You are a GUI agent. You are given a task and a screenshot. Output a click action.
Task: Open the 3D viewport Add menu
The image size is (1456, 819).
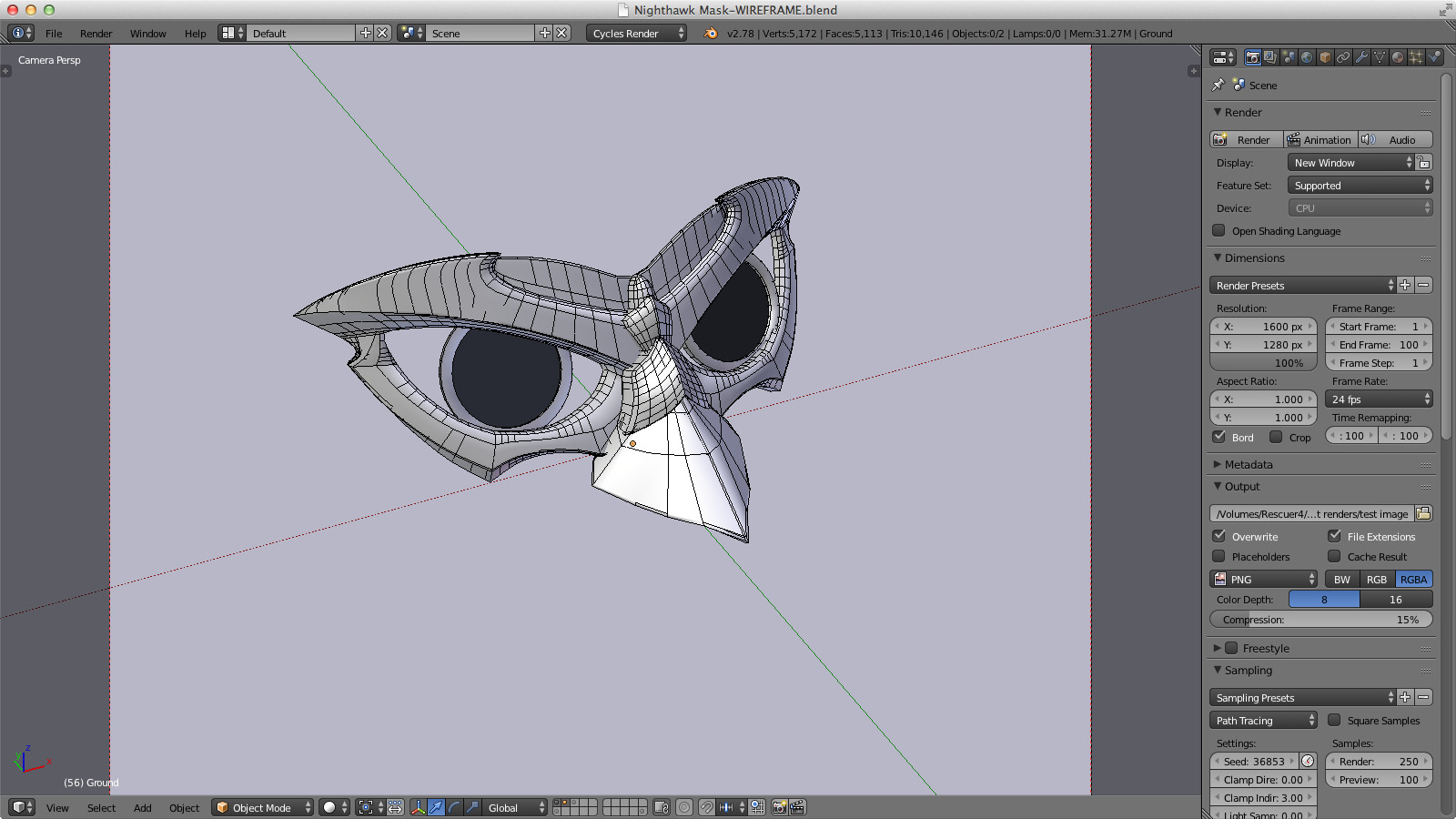click(x=142, y=807)
